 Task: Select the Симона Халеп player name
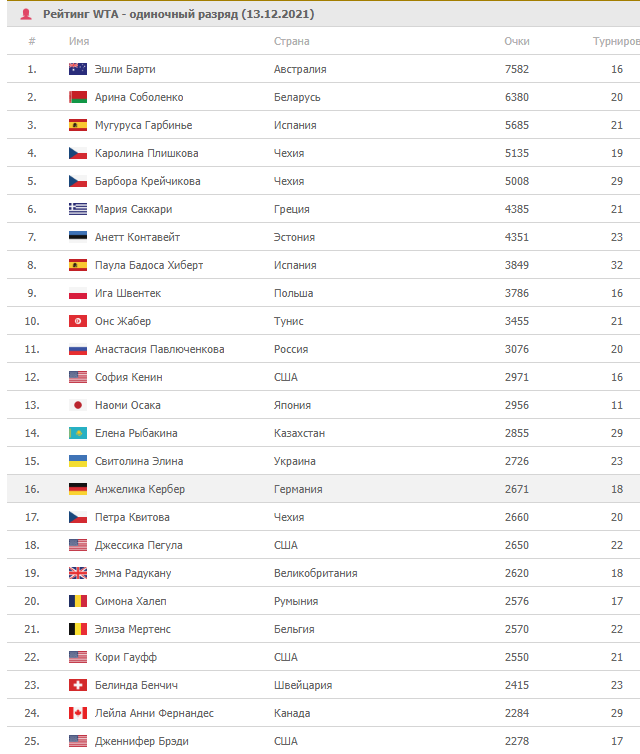coord(131,601)
